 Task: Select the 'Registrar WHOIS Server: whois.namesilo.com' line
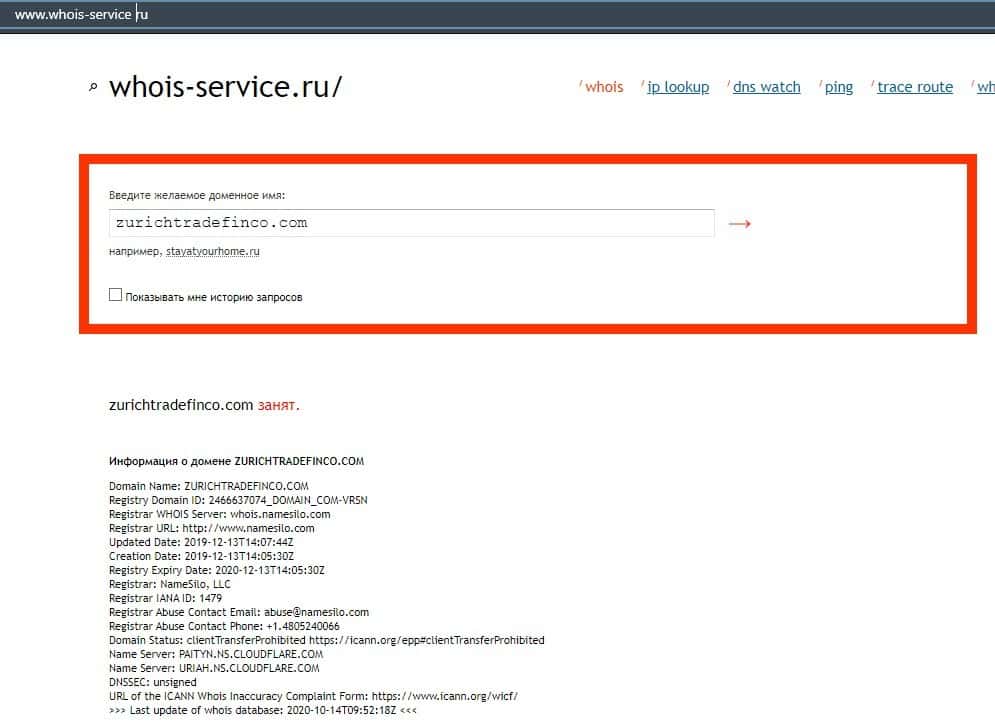click(220, 514)
